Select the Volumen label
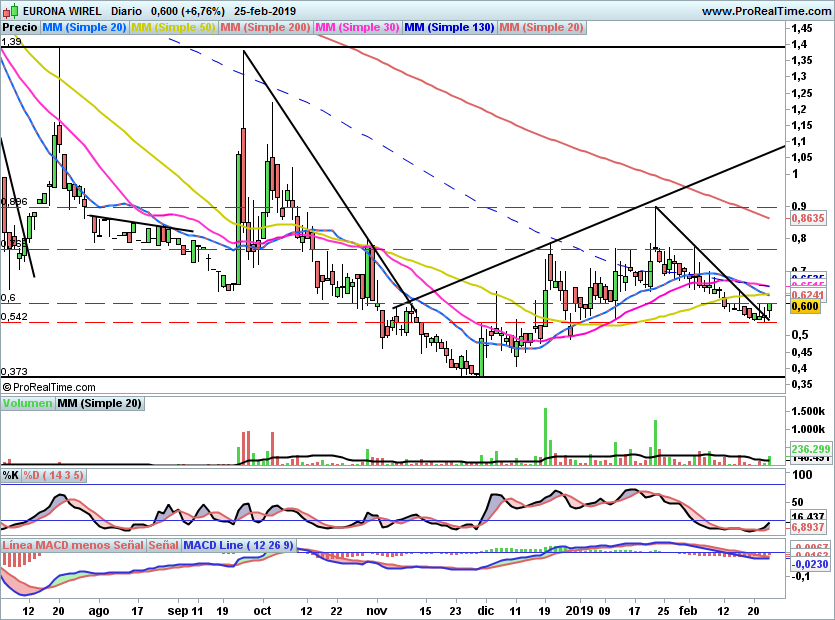Screen dimensions: 835x620 (27, 403)
